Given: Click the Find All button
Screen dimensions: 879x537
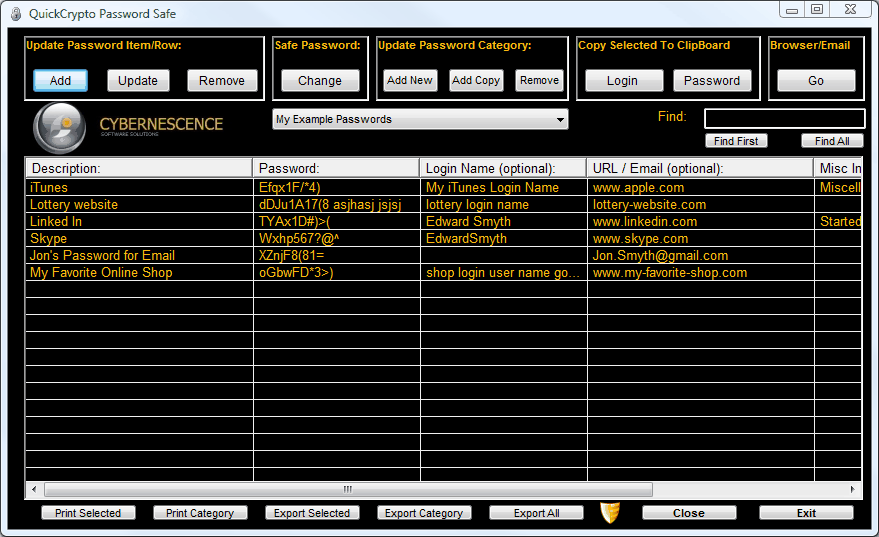Looking at the screenshot, I should pyautogui.click(x=831, y=141).
